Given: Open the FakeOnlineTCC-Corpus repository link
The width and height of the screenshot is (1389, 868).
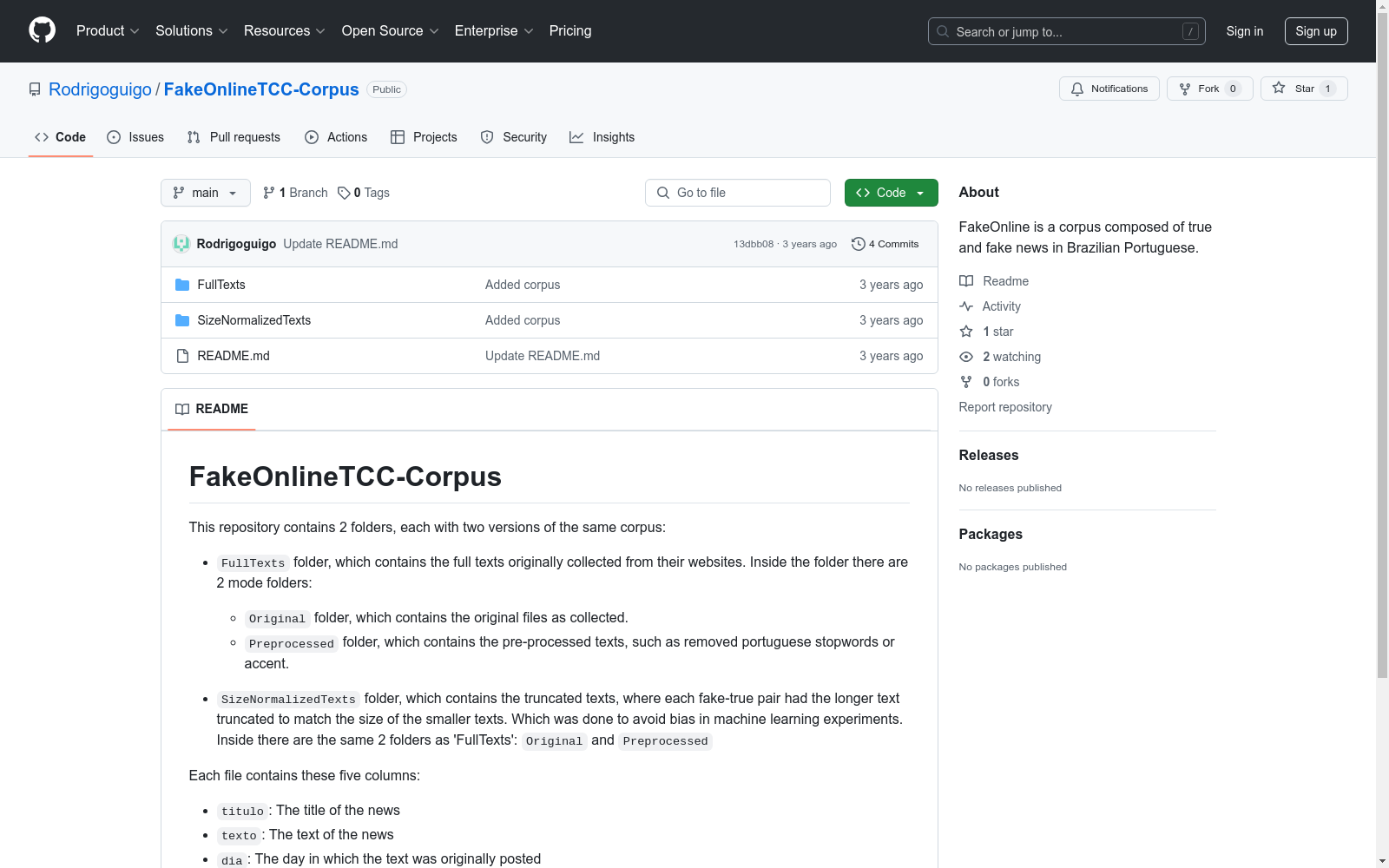Looking at the screenshot, I should [x=261, y=89].
